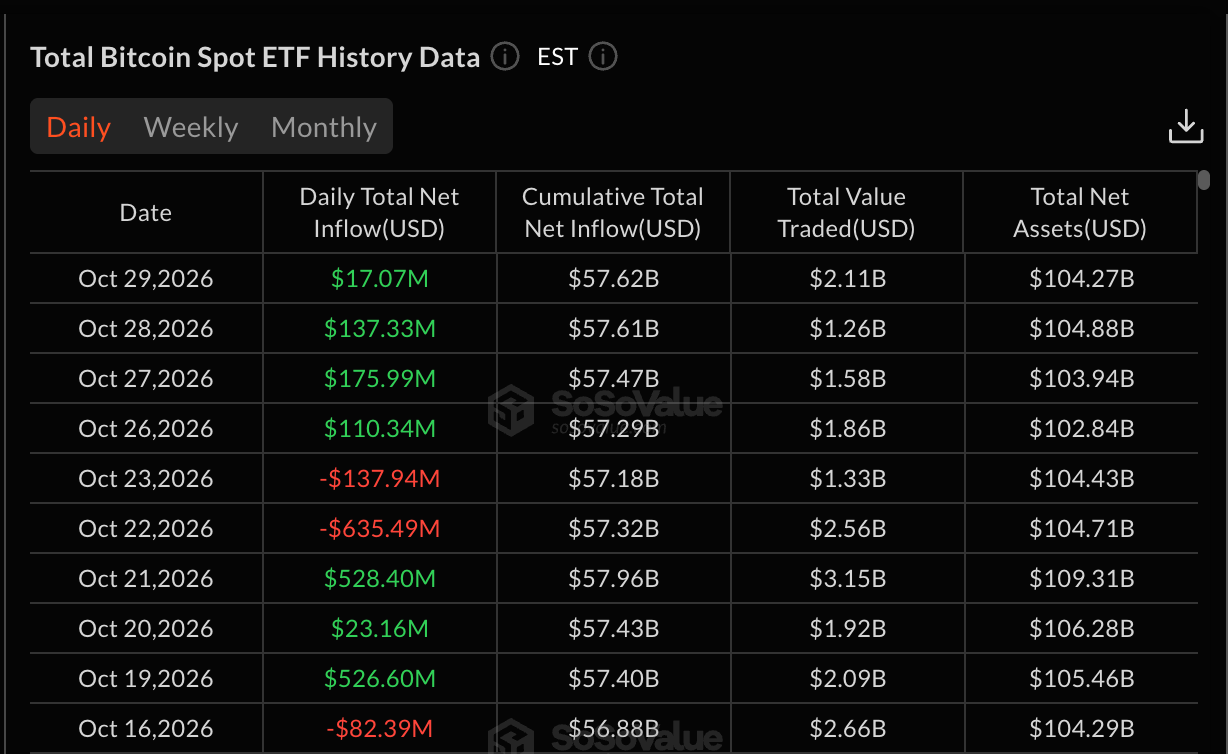The height and width of the screenshot is (754, 1228).
Task: Click the $1.33B value traded cell
Action: [x=848, y=478]
